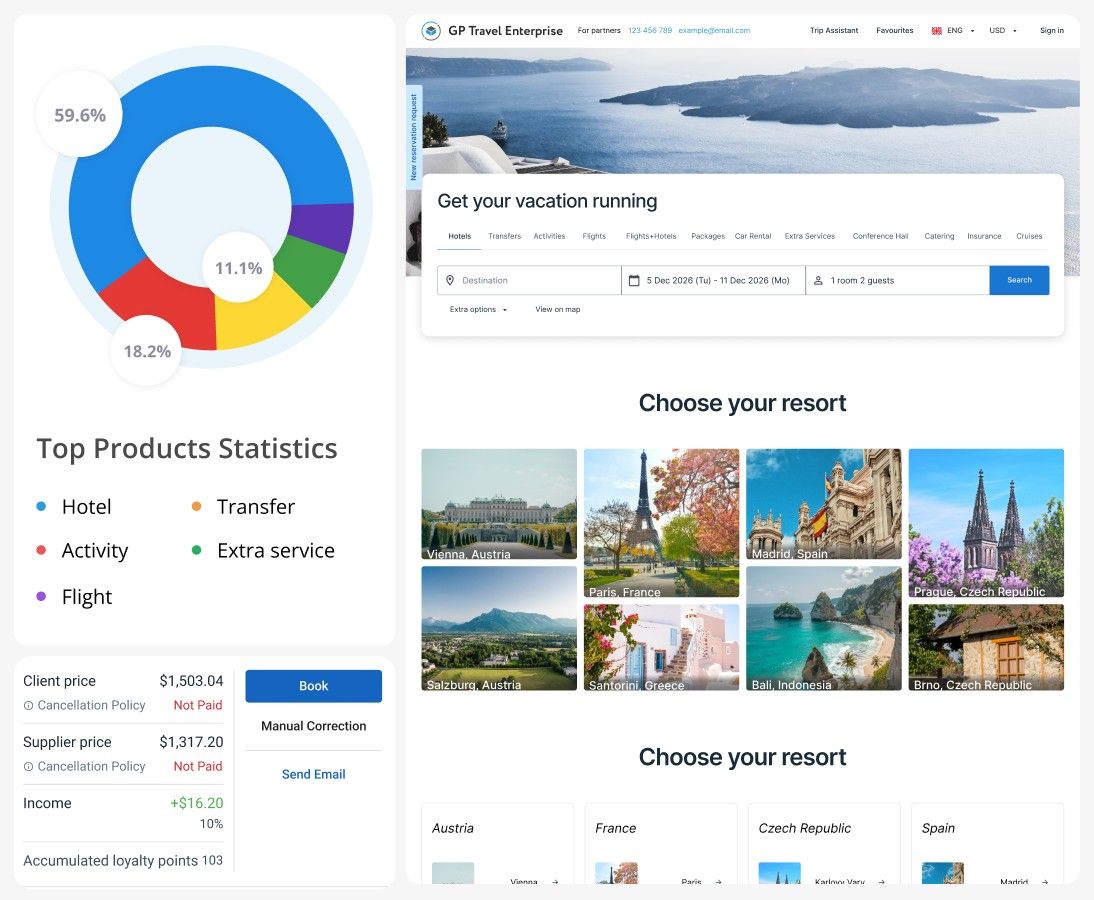This screenshot has width=1094, height=900.
Task: Click the destination pin icon
Action: point(450,280)
